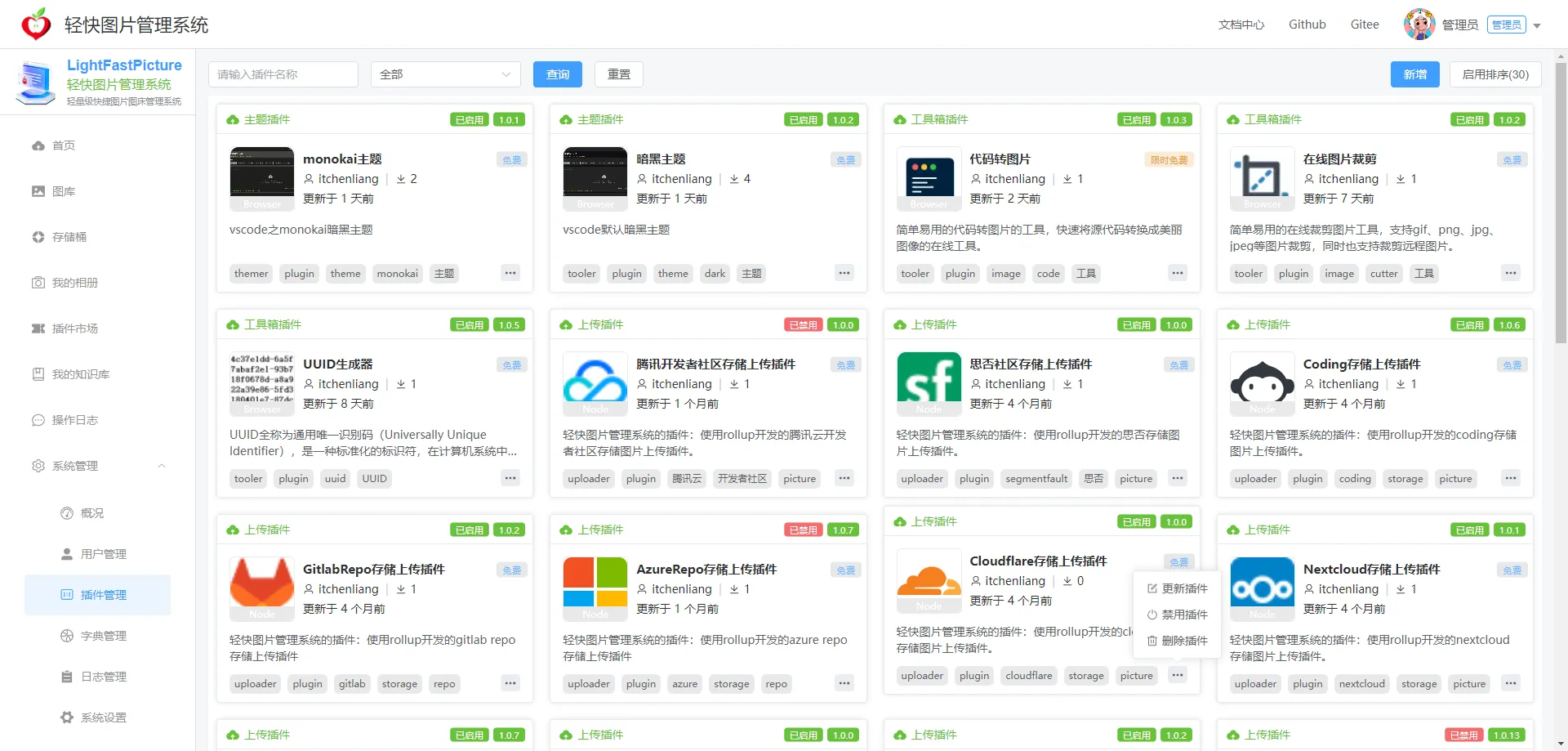Screen dimensions: 1568x751
Task: Click the 已禁用 badge on 腾讯开发者社区 card
Action: click(x=803, y=324)
